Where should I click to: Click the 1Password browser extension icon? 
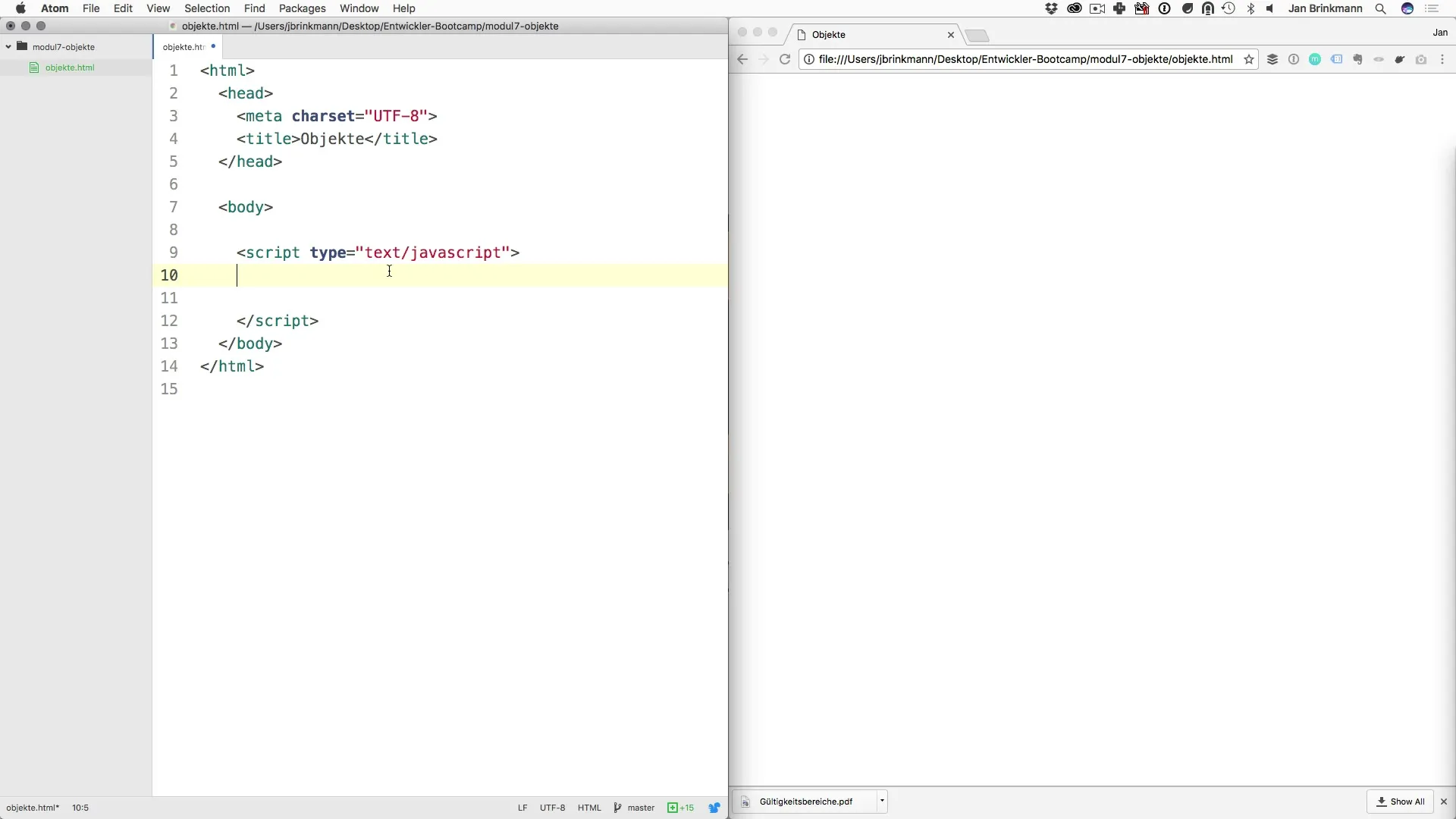click(1294, 59)
